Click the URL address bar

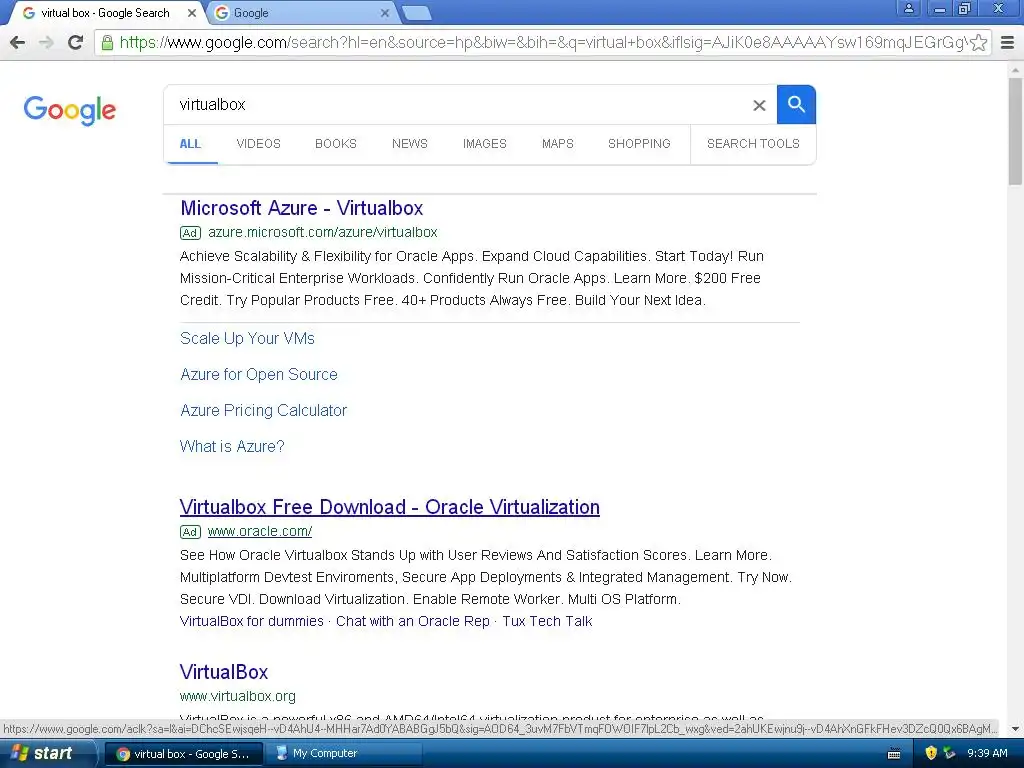click(542, 42)
